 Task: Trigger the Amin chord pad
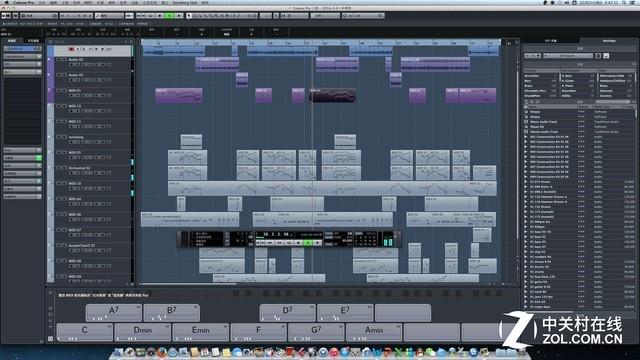click(x=374, y=332)
